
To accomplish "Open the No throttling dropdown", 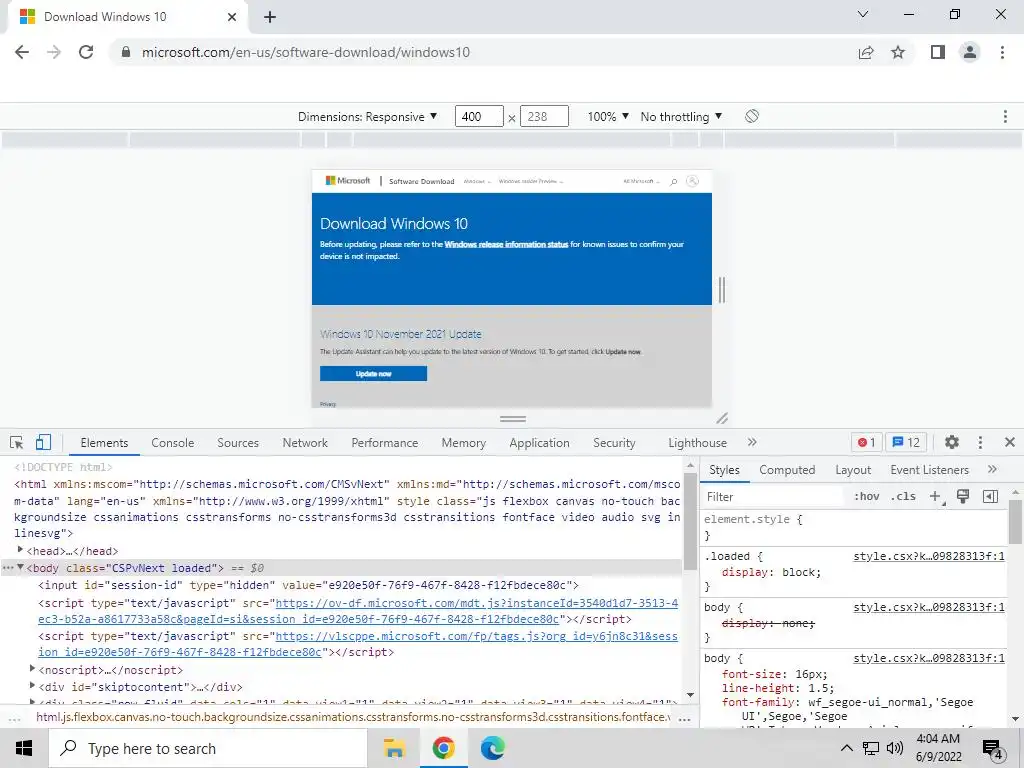I will (x=681, y=116).
